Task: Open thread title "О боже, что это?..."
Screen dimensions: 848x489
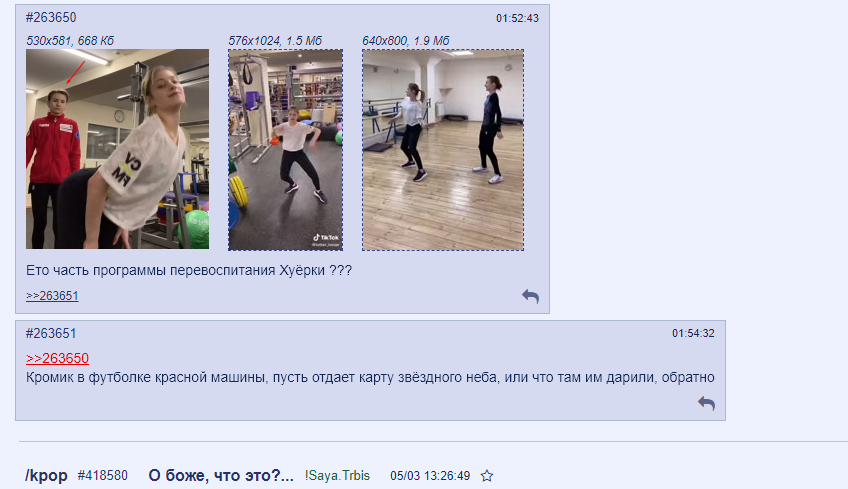Action: (221, 475)
